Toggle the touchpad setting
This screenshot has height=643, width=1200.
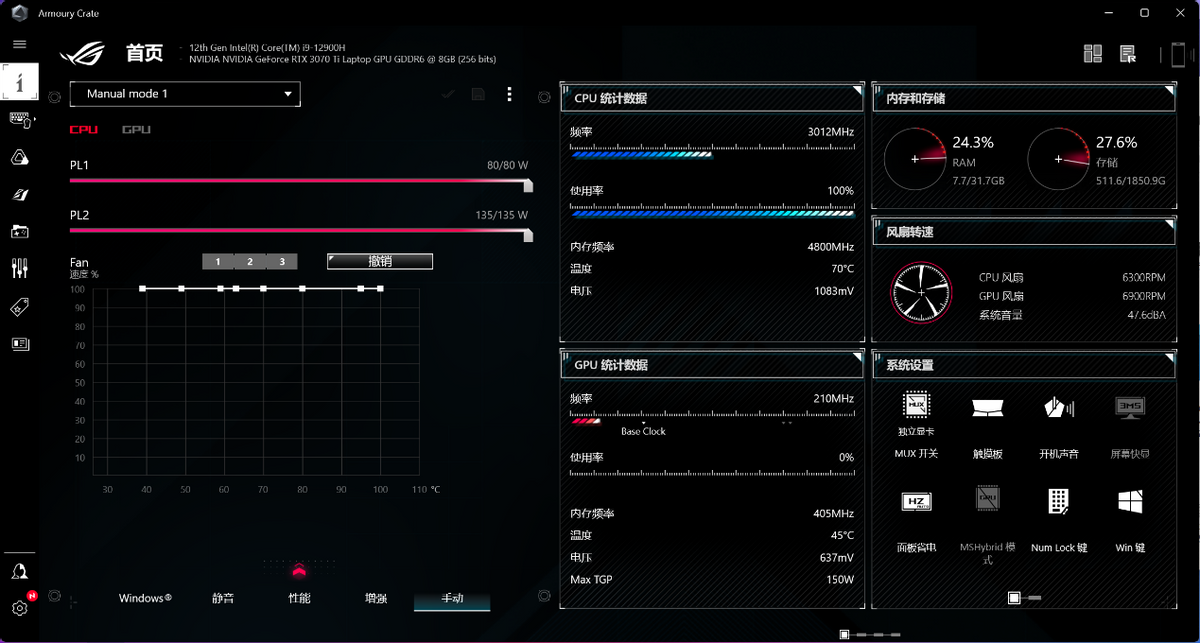pyautogui.click(x=987, y=407)
